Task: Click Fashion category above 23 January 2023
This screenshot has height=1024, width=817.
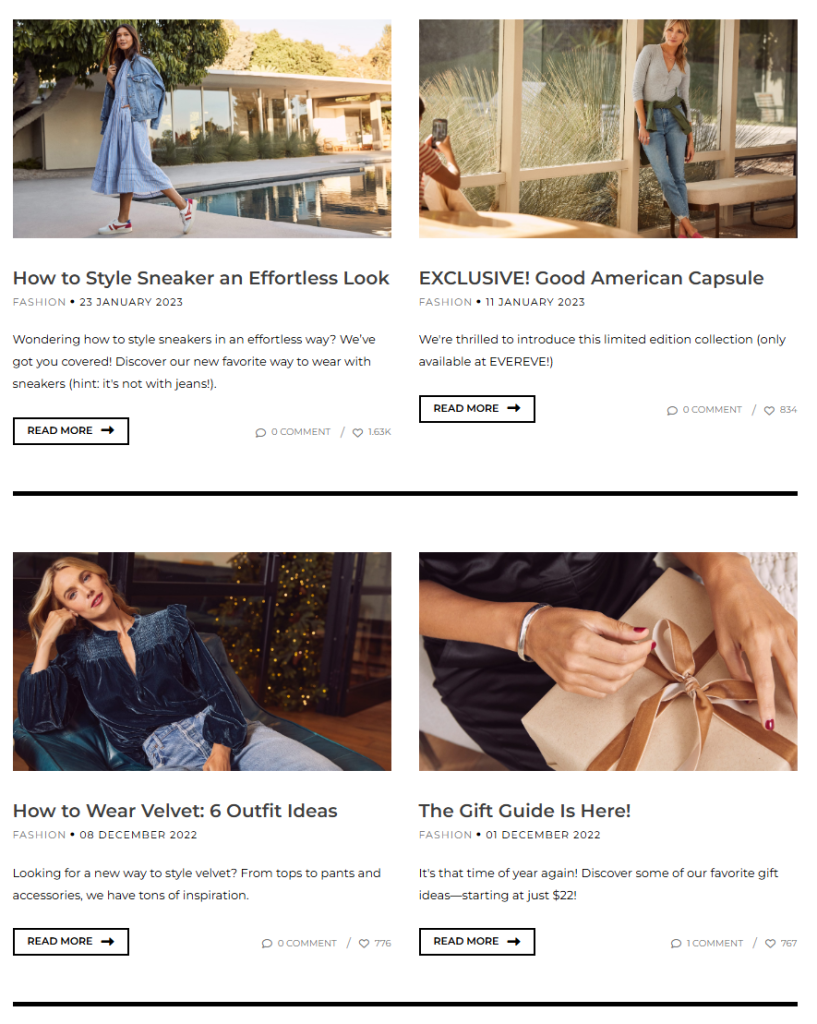Action: tap(39, 302)
